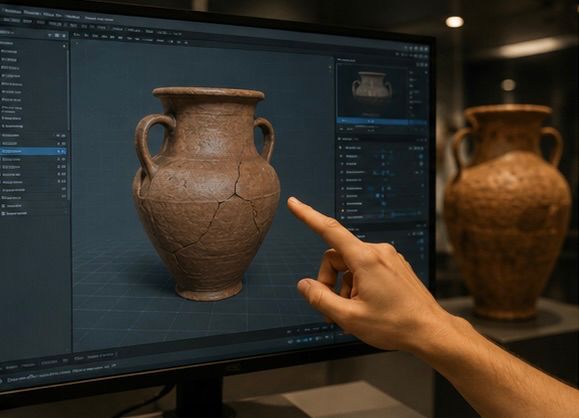The height and width of the screenshot is (418, 579).
Task: Click the funnel filter icon above left list
Action: pos(50,35)
